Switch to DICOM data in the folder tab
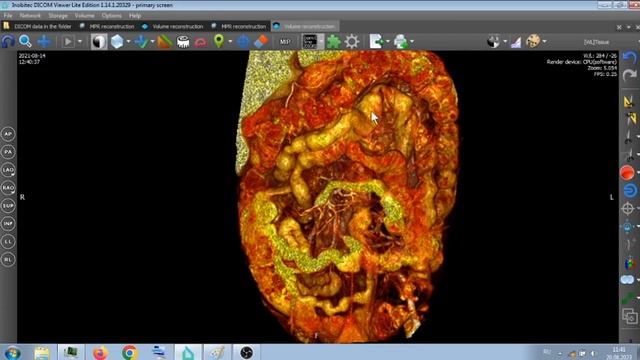Image resolution: width=640 pixels, height=360 pixels. tap(38, 27)
